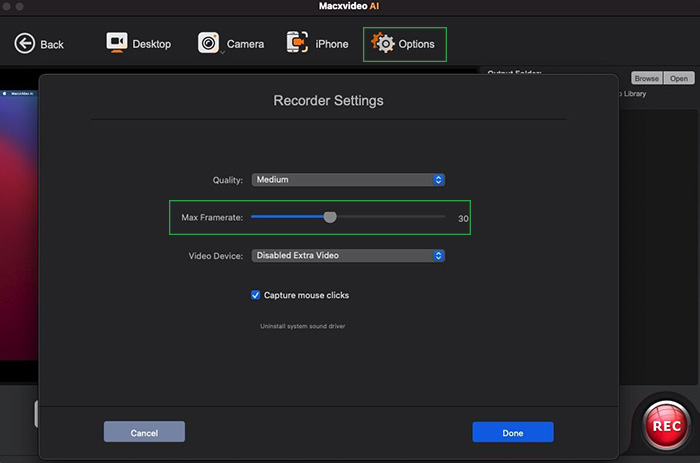
Task: Click the Desktop tab label
Action: coord(152,44)
